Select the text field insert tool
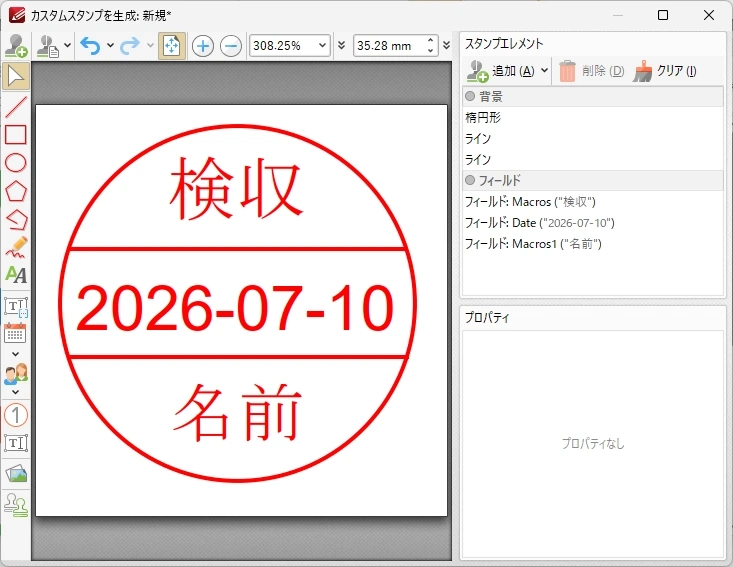 point(16,307)
